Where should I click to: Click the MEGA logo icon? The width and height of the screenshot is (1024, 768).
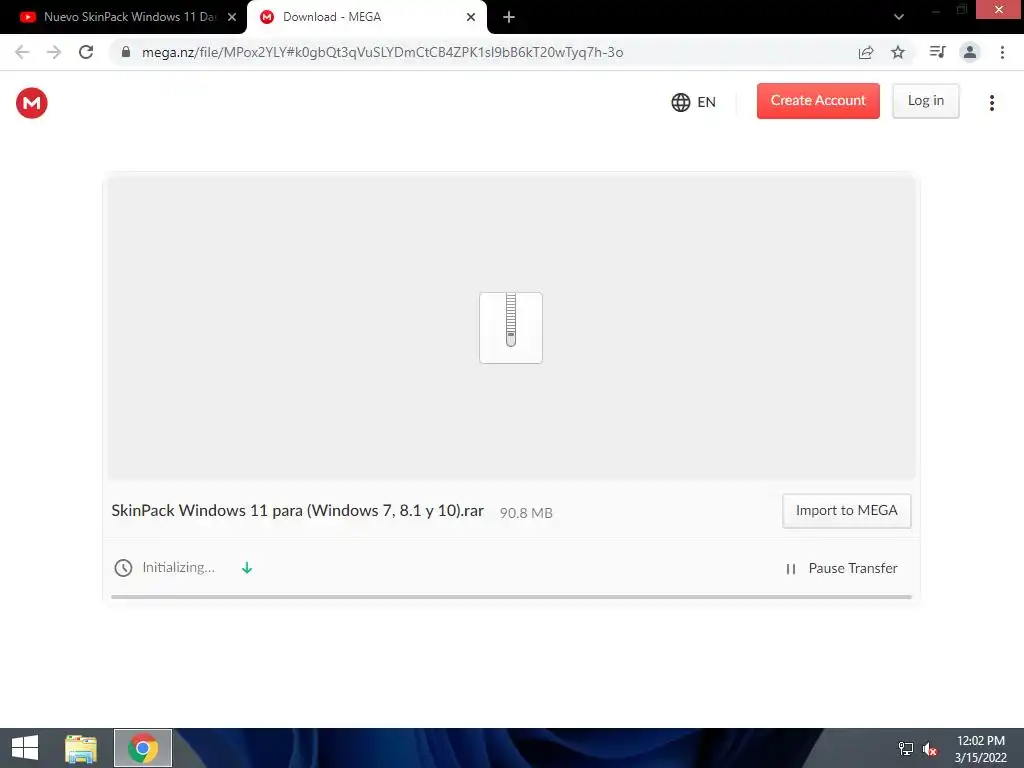pos(31,103)
